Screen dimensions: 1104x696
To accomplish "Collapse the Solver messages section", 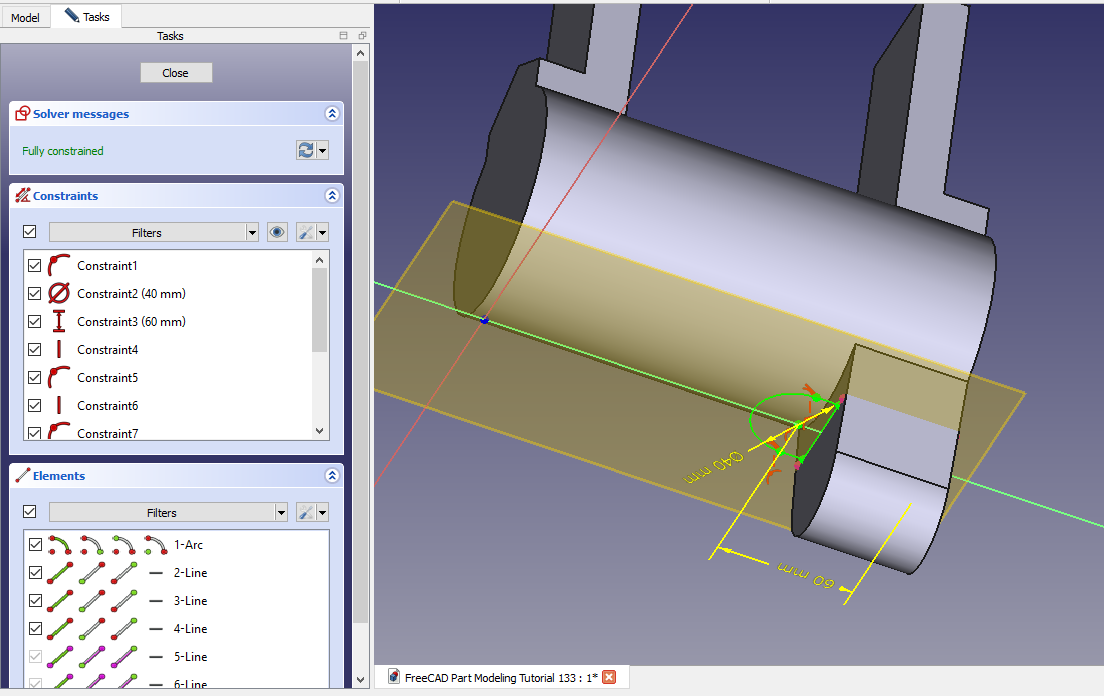I will tap(332, 114).
